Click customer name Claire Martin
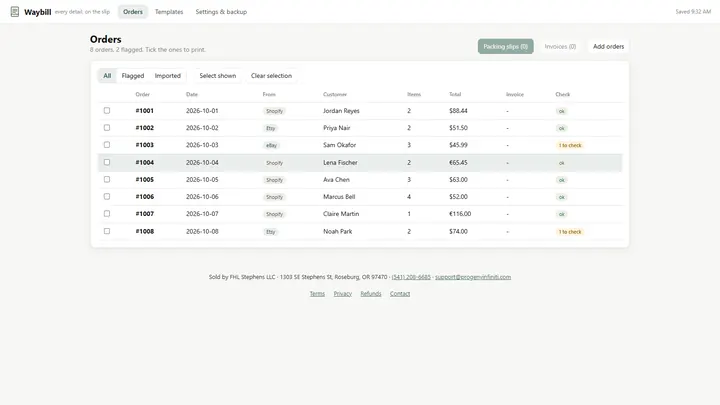 [341, 214]
